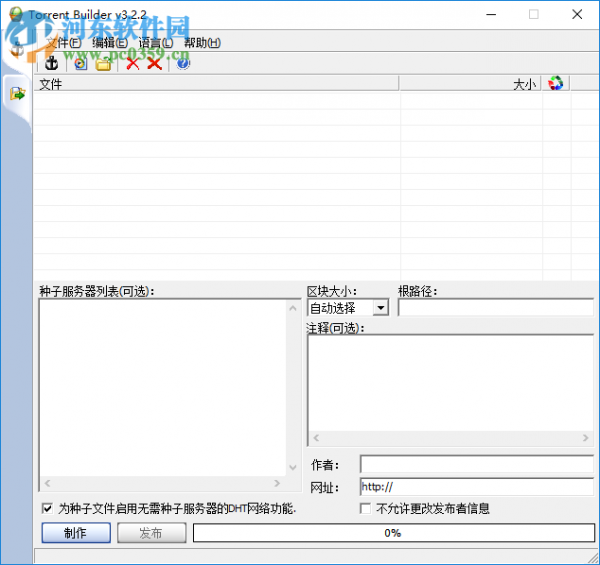Select the folder with green arrow sidebar icon
The image size is (600, 565).
pos(17,93)
